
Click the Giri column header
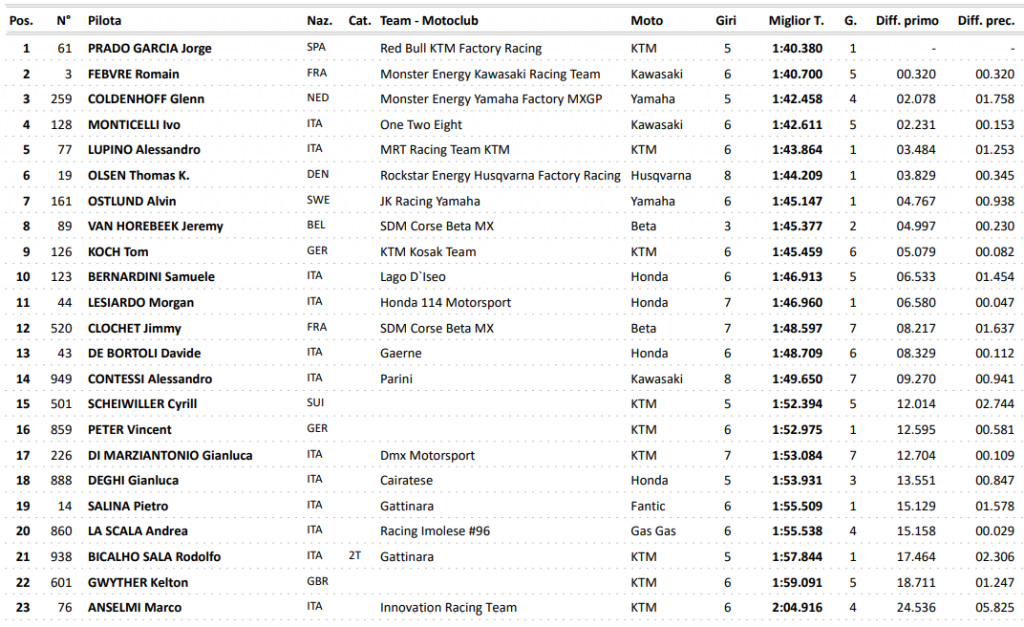(x=727, y=20)
